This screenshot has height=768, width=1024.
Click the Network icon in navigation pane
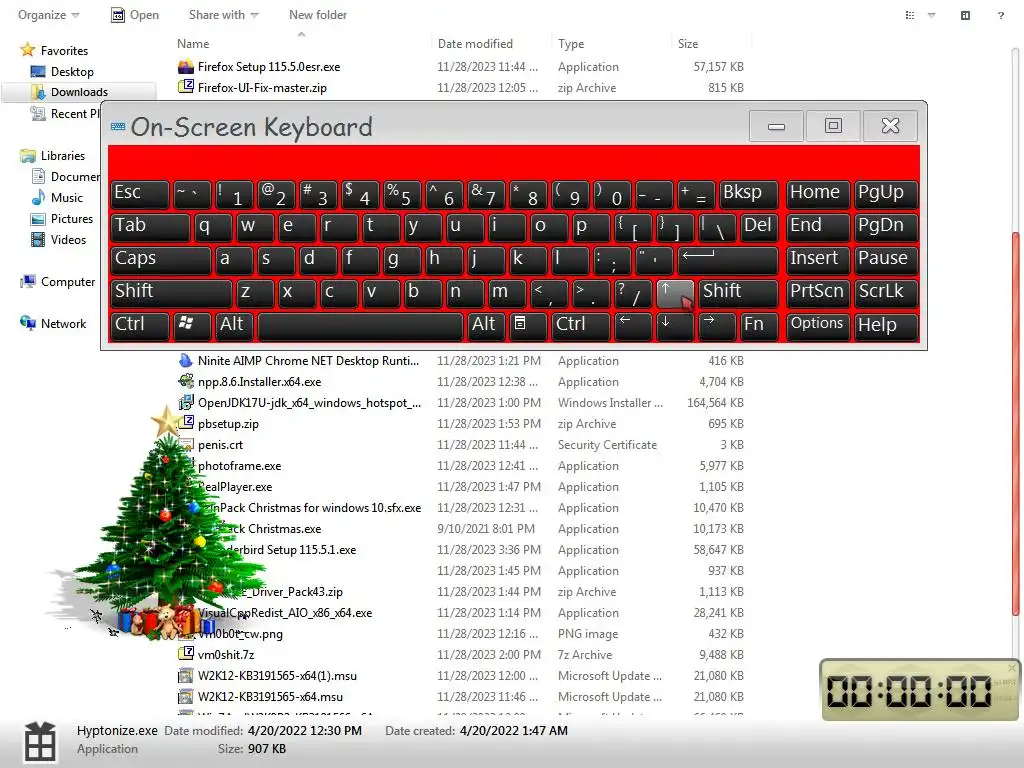click(27, 323)
